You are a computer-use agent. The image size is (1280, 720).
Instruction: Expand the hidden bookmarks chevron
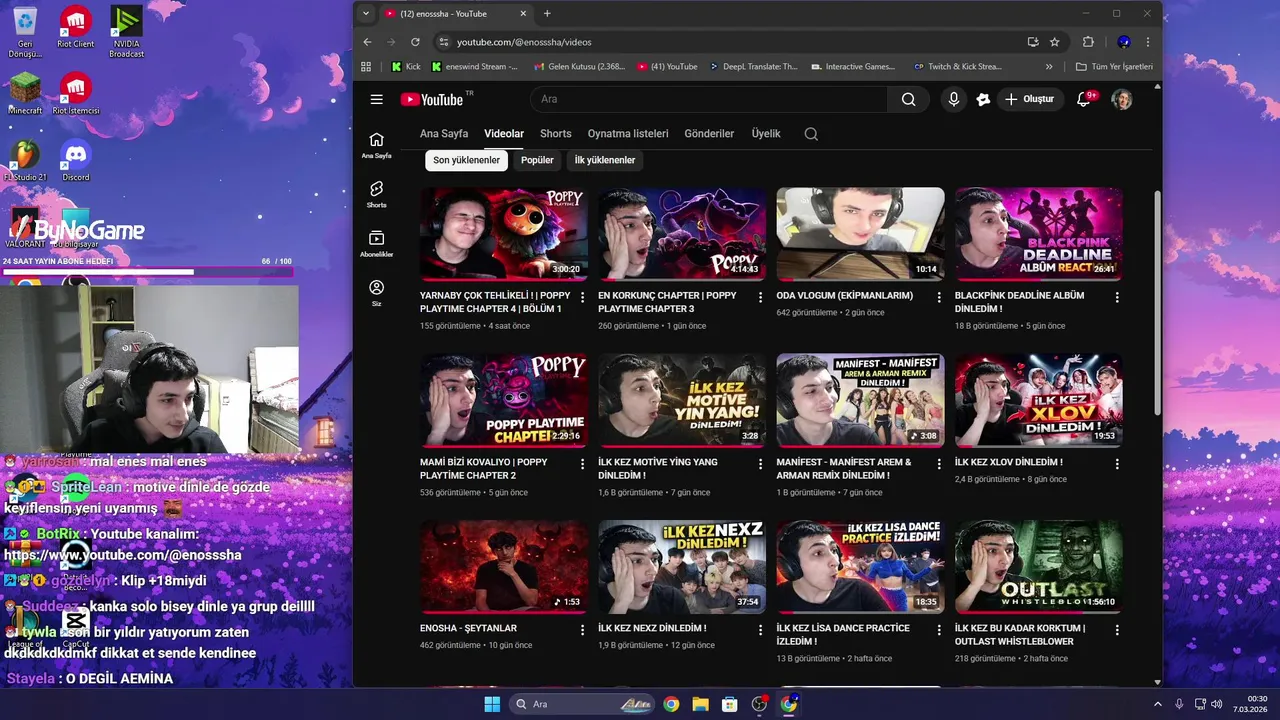pos(1049,67)
